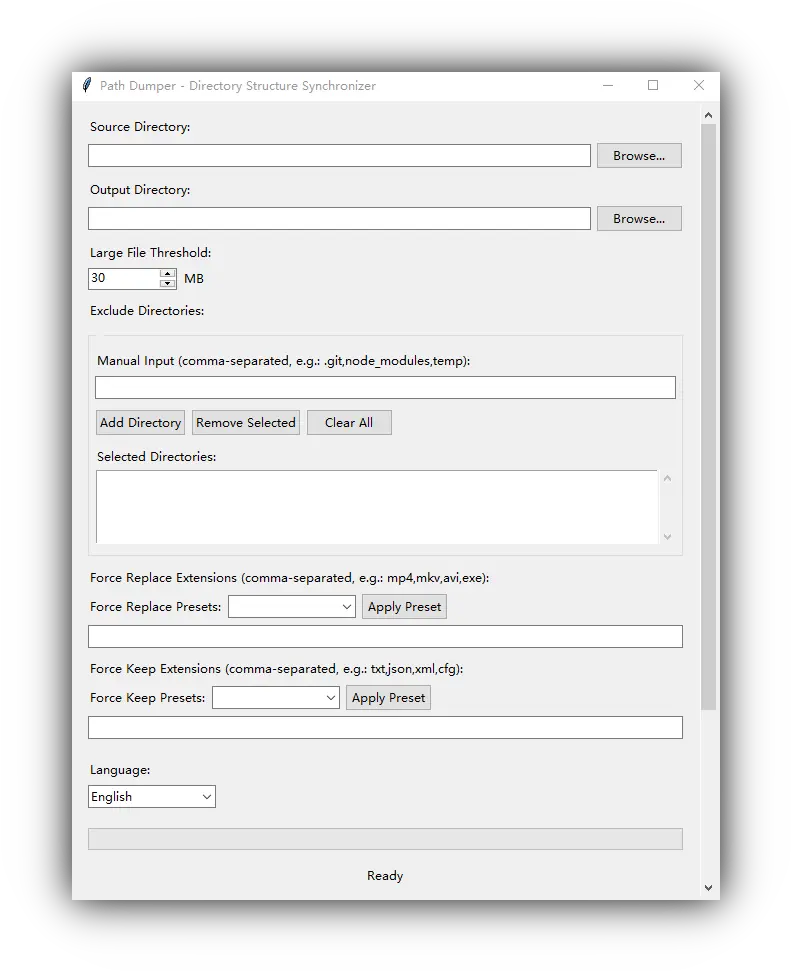This screenshot has width=792, height=972.
Task: Click the Force Replace Extensions text field
Action: [385, 637]
